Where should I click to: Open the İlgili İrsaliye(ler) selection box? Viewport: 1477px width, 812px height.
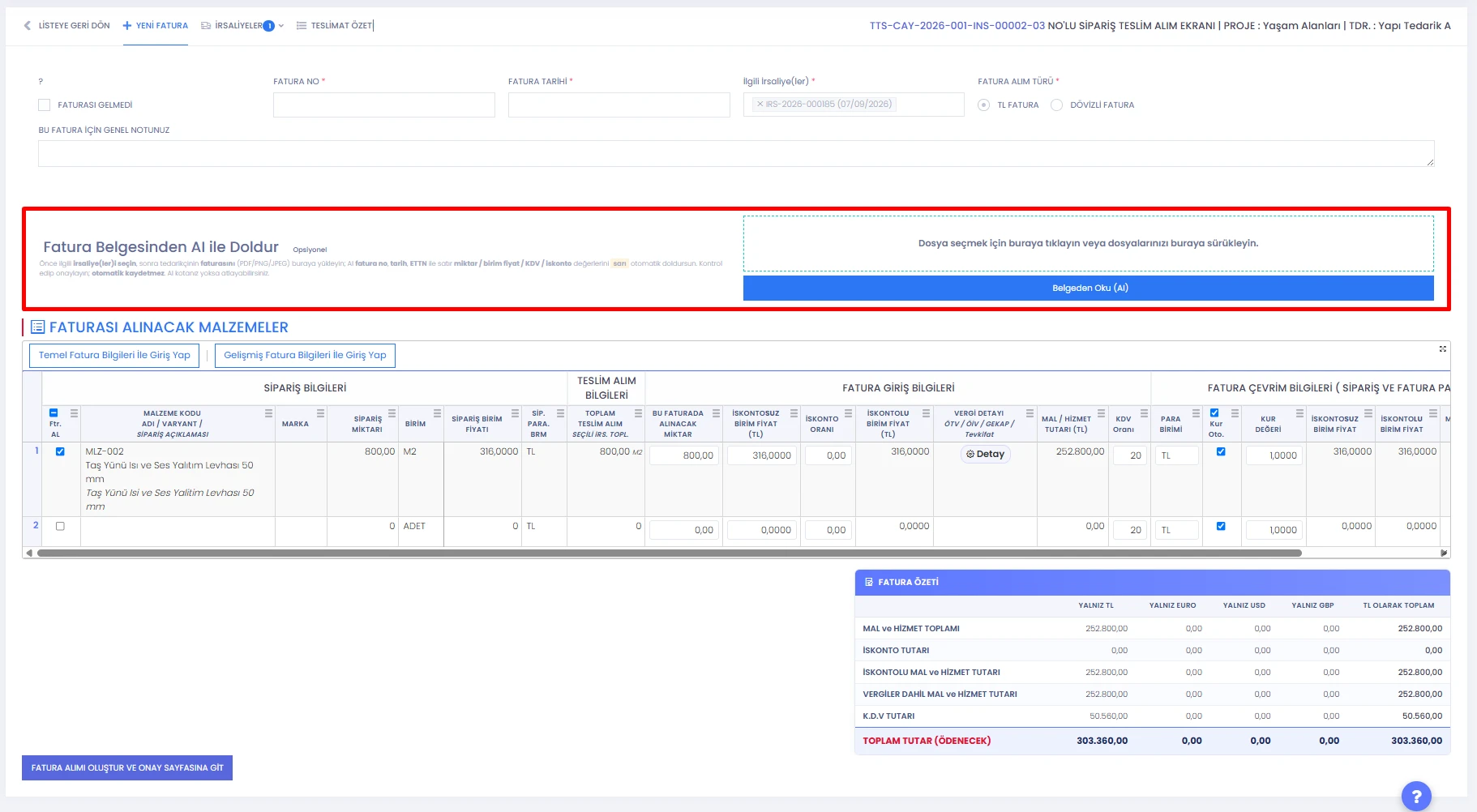tap(854, 105)
